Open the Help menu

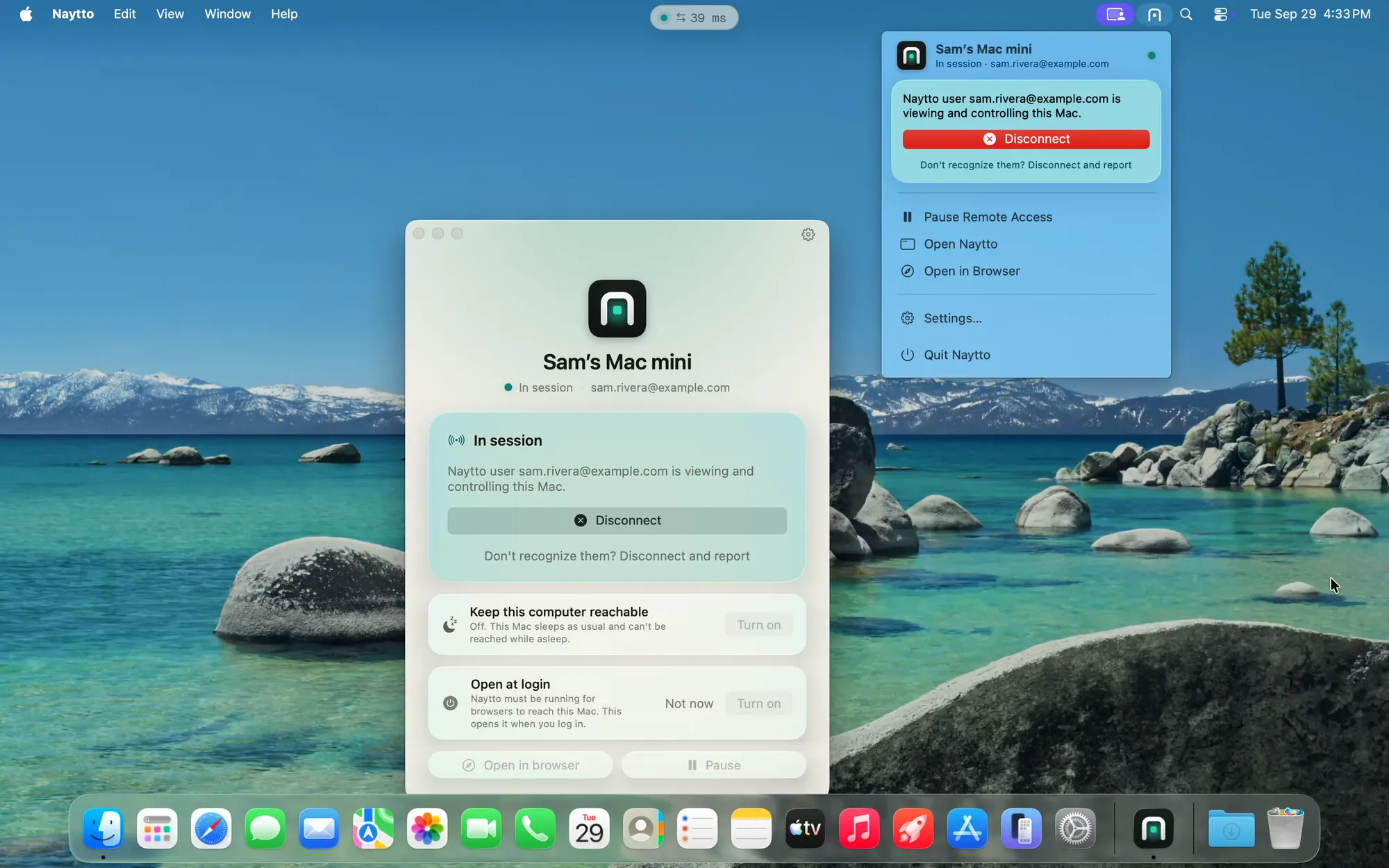(284, 14)
